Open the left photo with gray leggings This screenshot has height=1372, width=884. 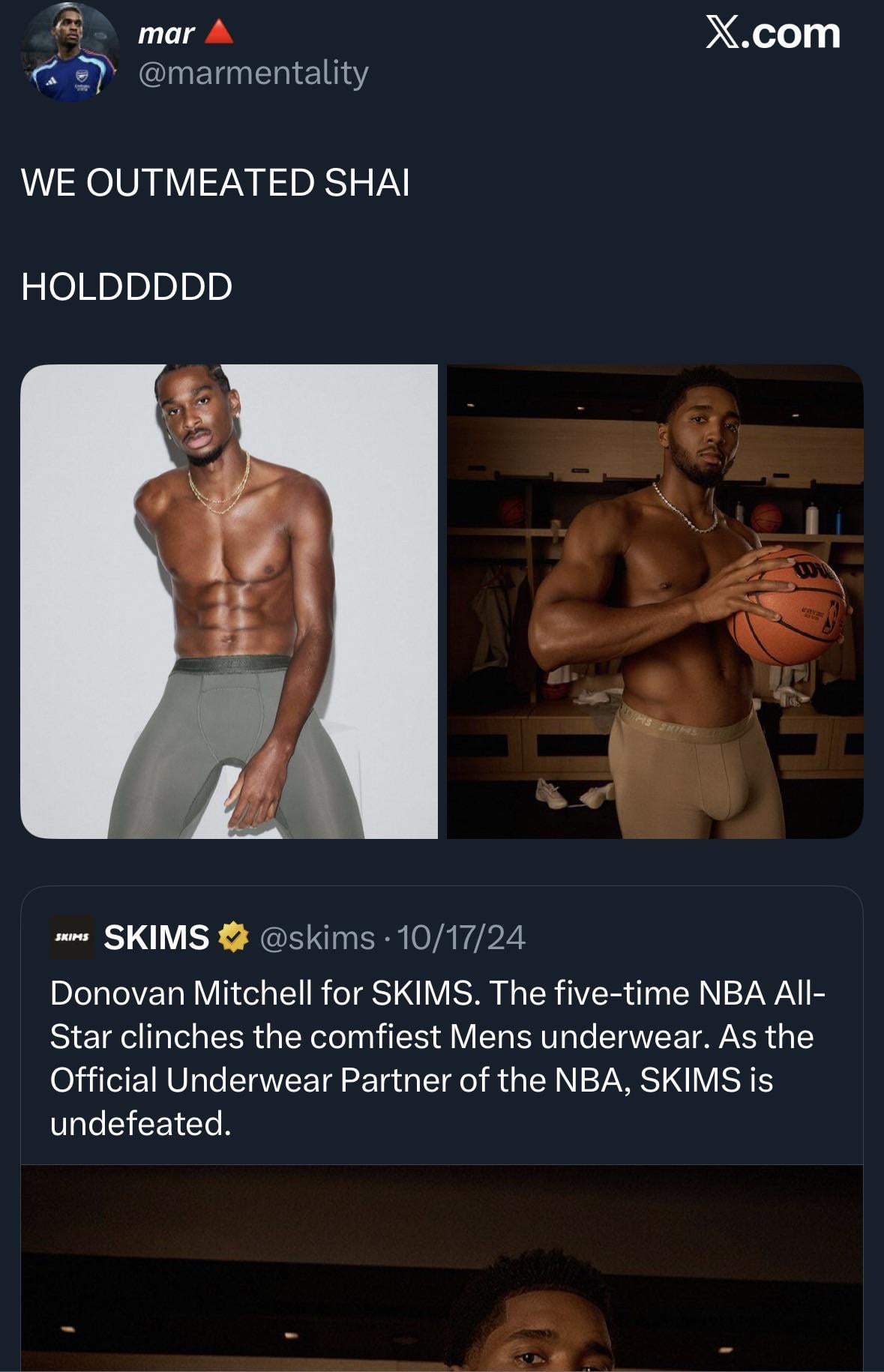[x=229, y=601]
